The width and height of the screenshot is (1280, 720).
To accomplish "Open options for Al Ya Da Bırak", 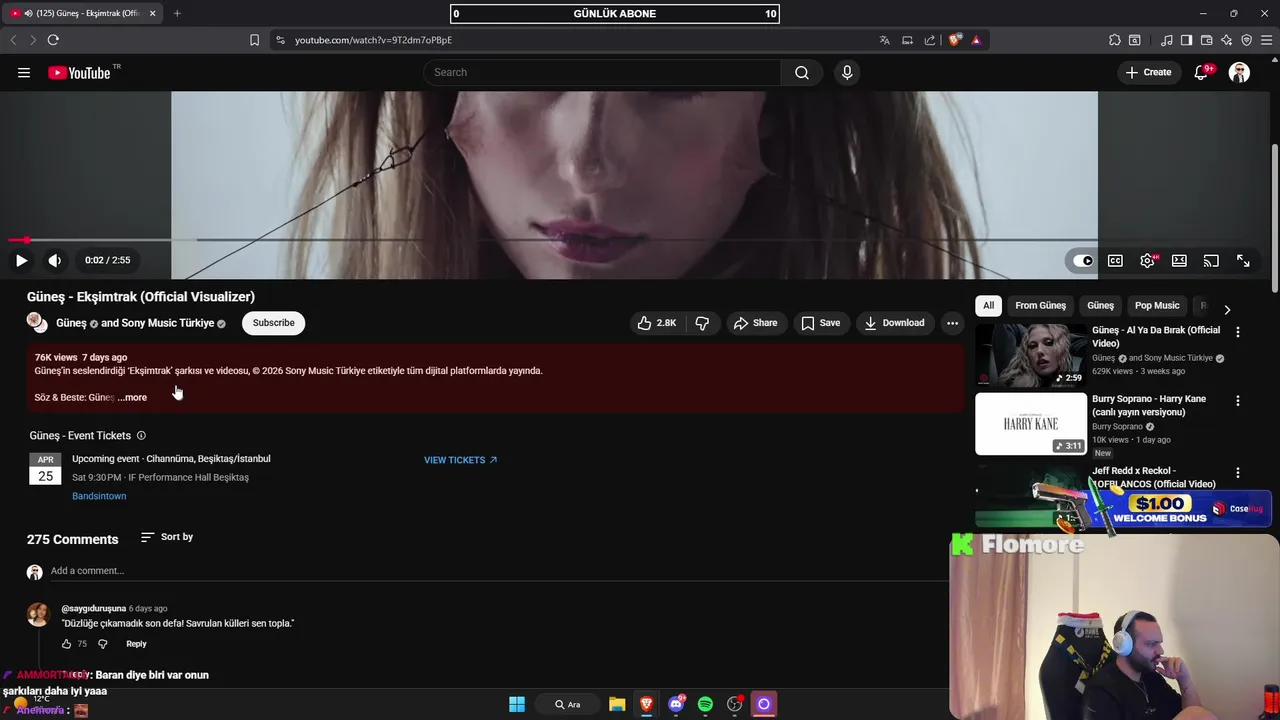I will pyautogui.click(x=1238, y=332).
